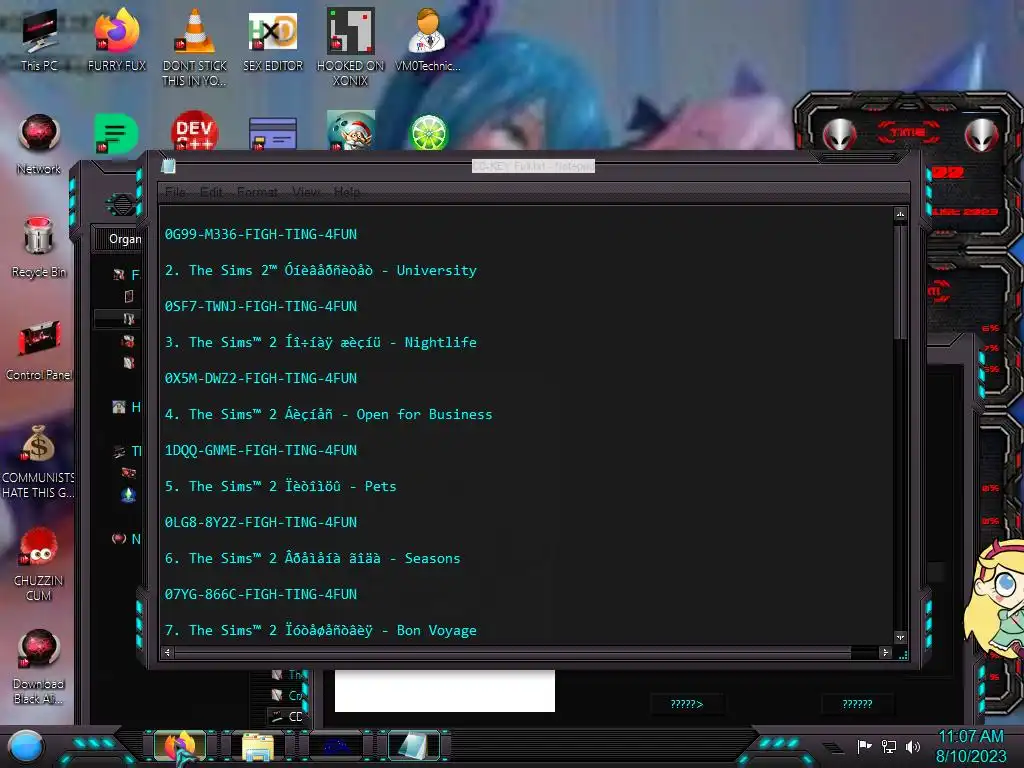Click the Notepad vertical scrollbar up arrow
This screenshot has width=1024, height=768.
(901, 214)
